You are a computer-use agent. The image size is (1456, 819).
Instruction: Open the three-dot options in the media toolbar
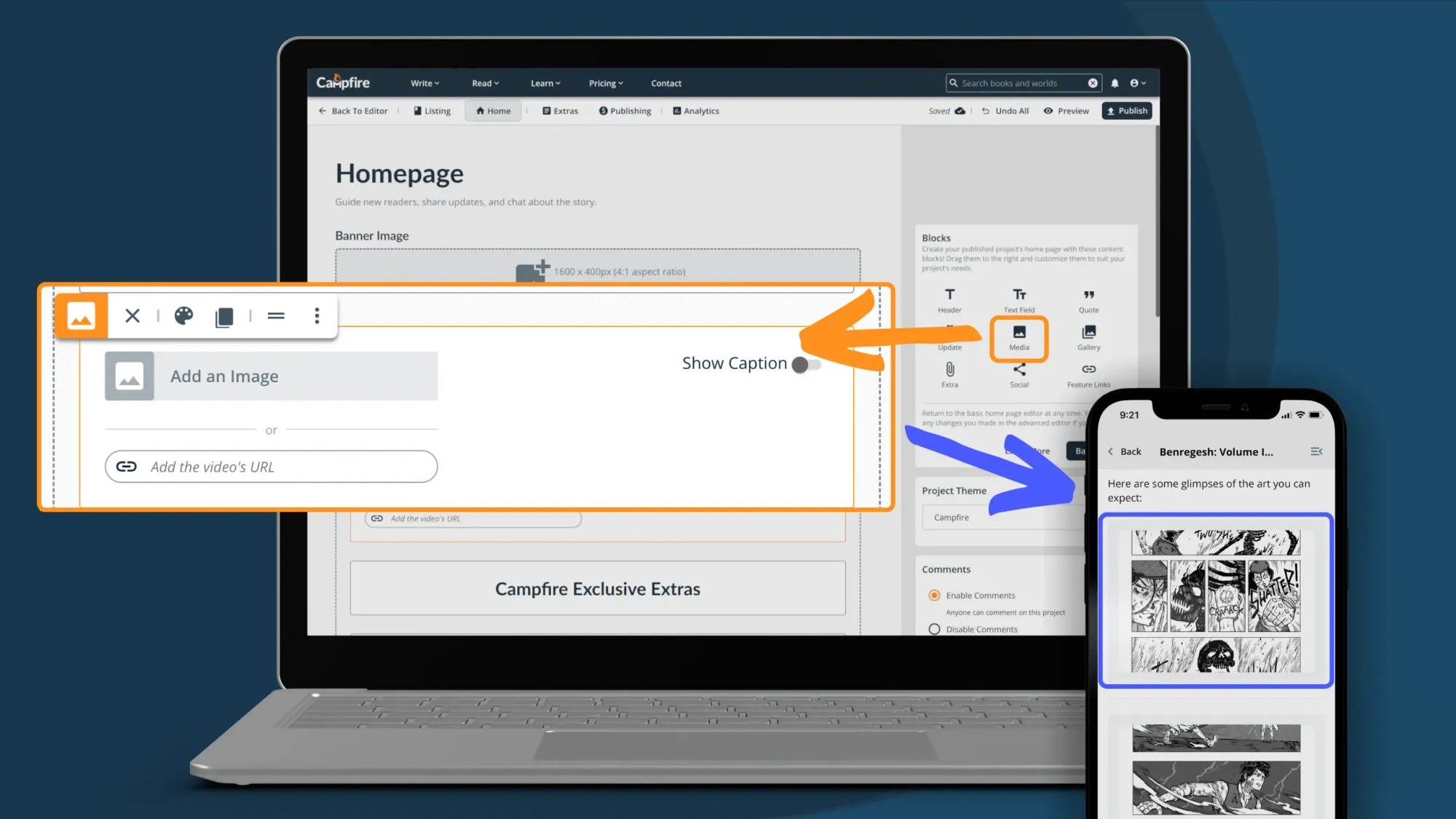(317, 316)
